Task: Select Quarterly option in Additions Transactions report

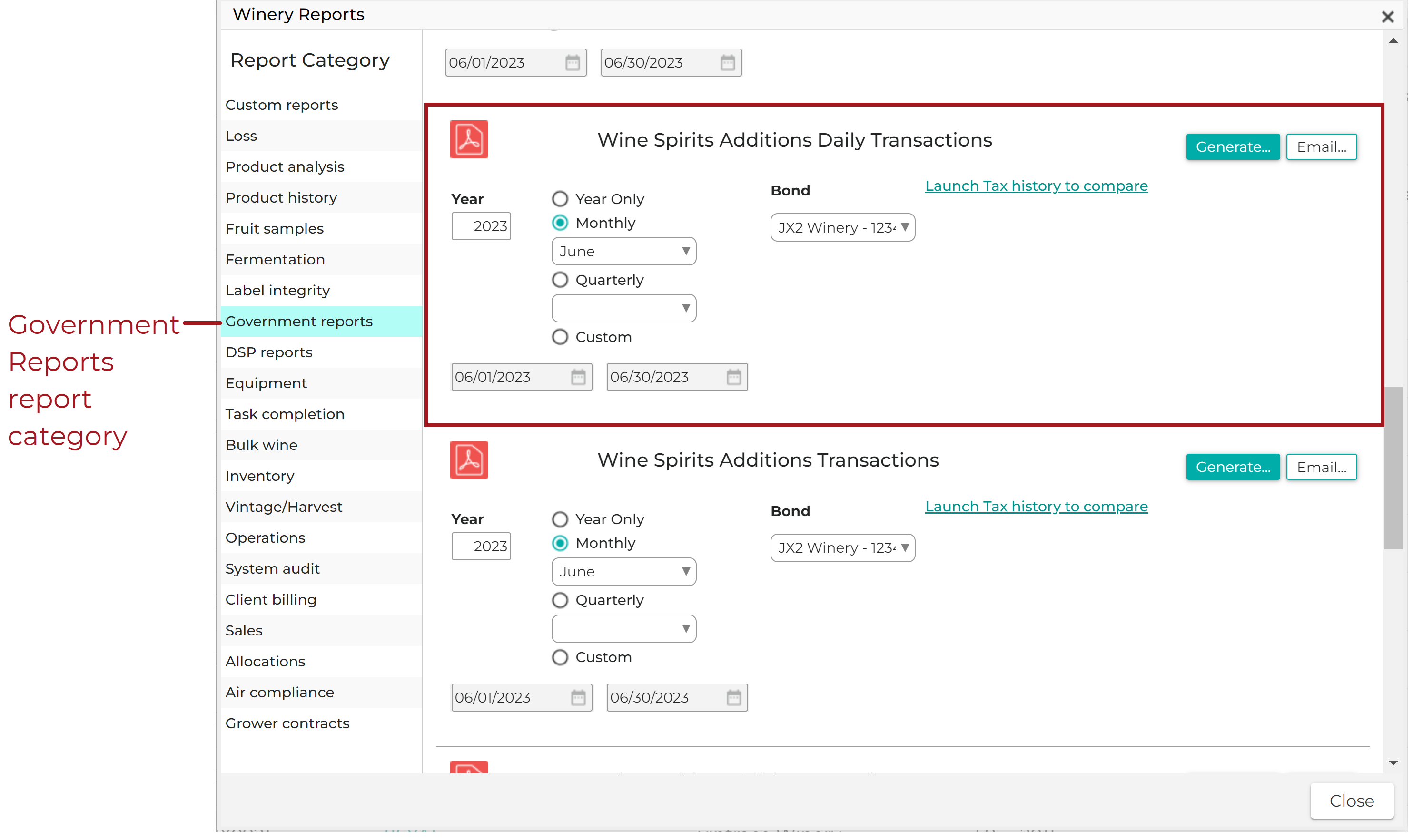Action: point(560,600)
